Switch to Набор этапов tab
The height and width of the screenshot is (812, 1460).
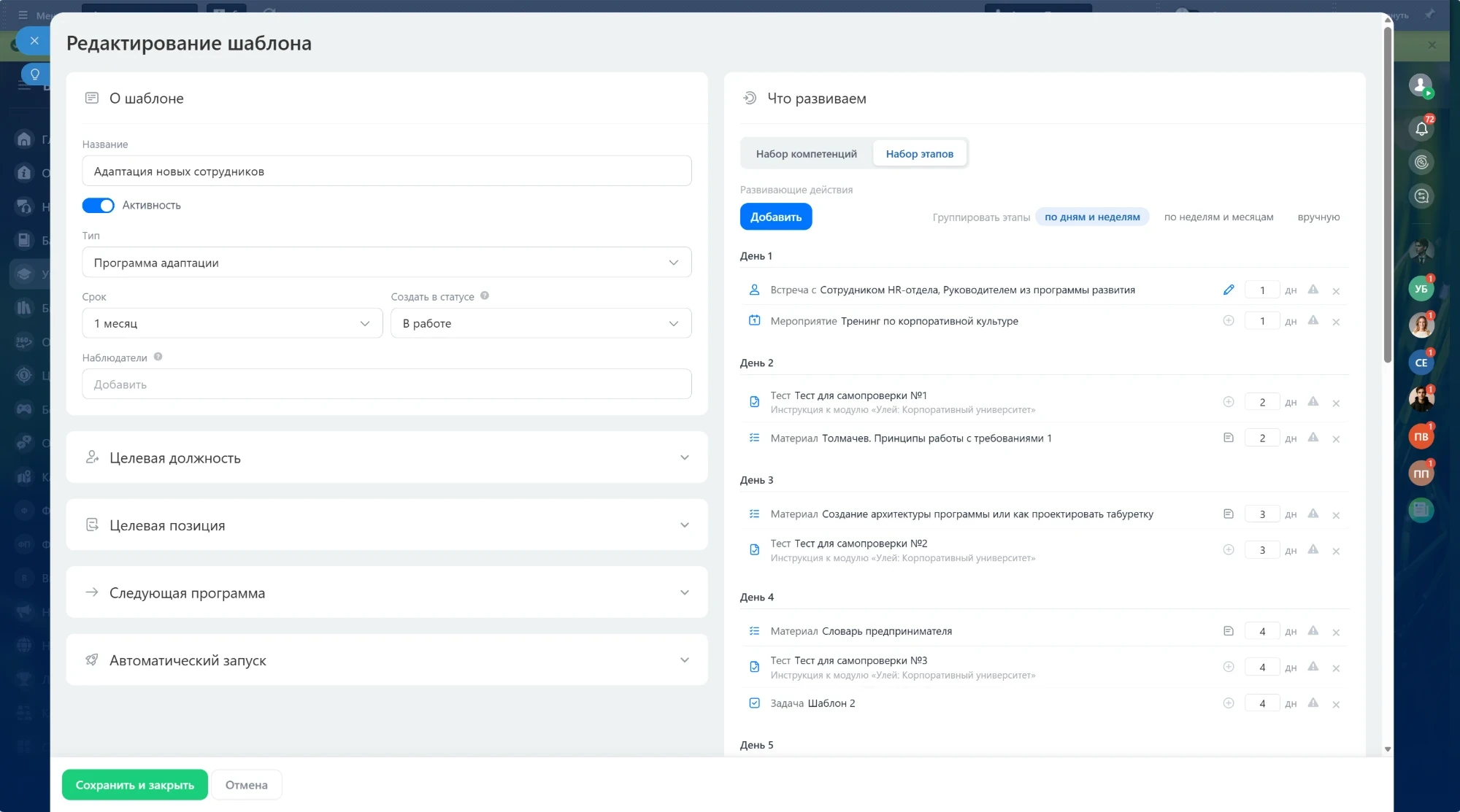click(919, 154)
